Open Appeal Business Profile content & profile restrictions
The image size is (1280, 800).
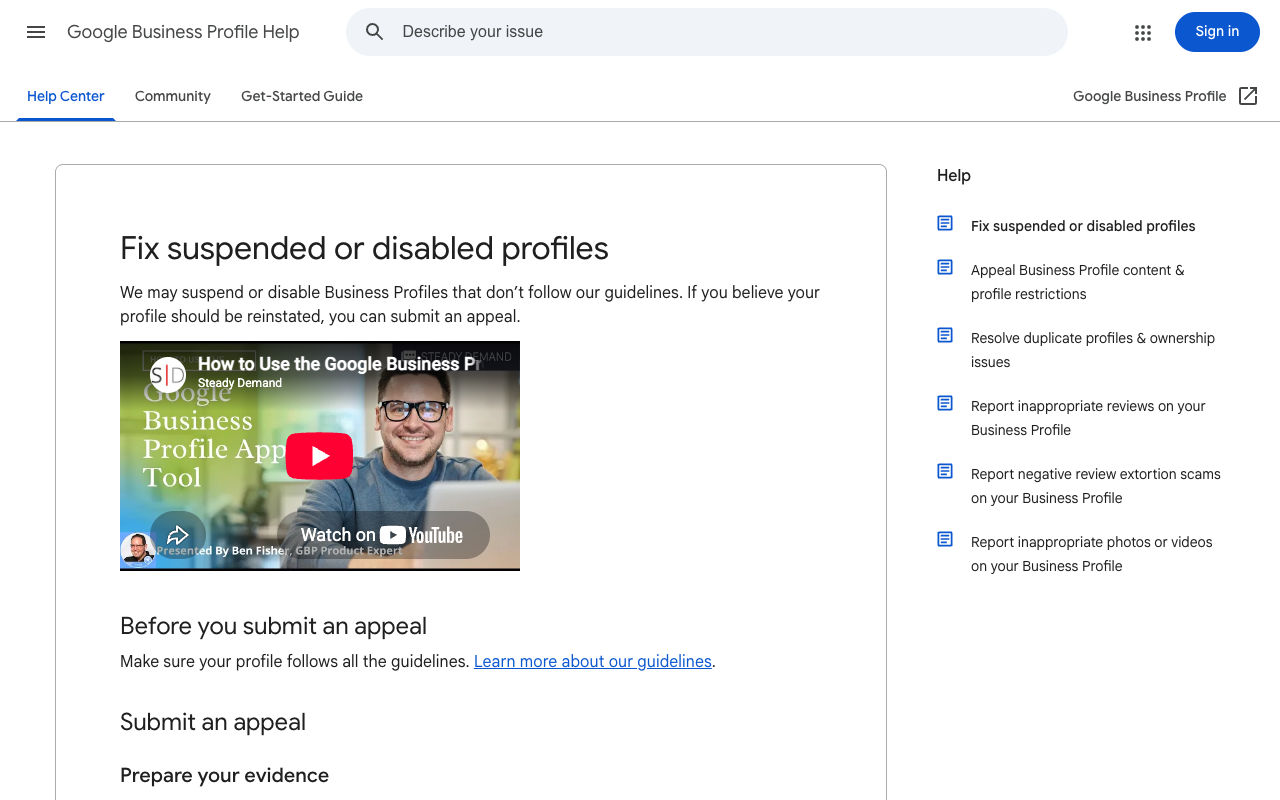pyautogui.click(x=1078, y=282)
